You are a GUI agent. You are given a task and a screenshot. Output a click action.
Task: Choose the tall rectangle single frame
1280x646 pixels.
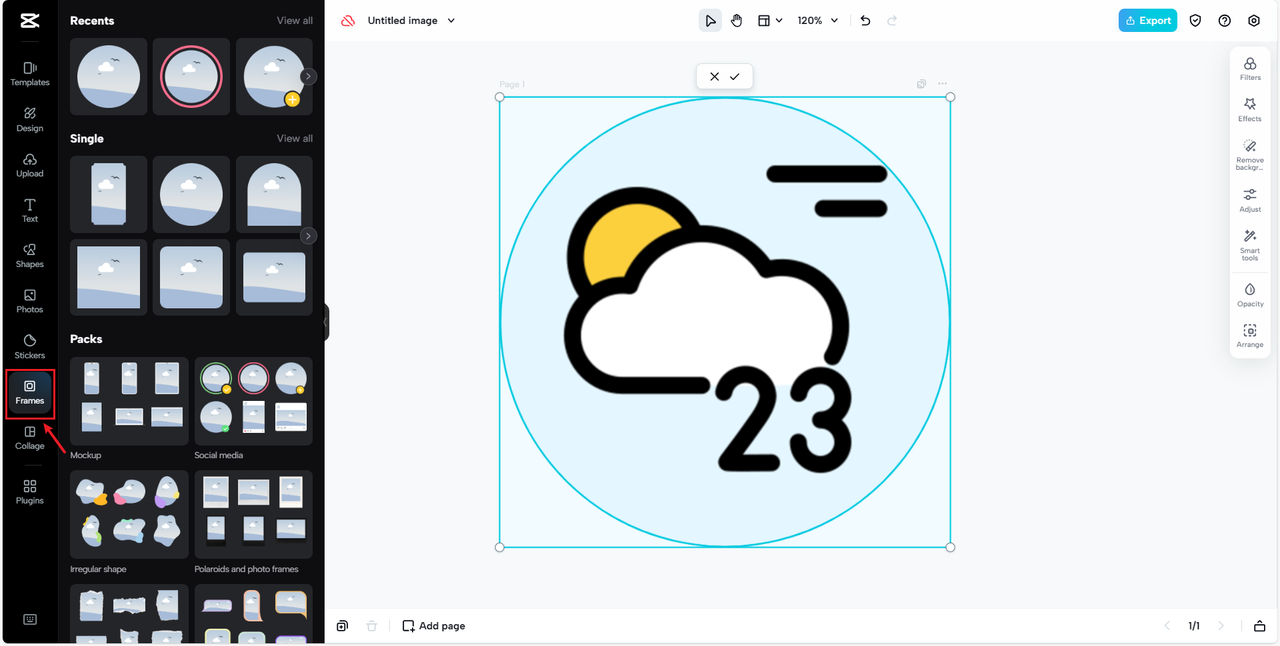coord(108,194)
